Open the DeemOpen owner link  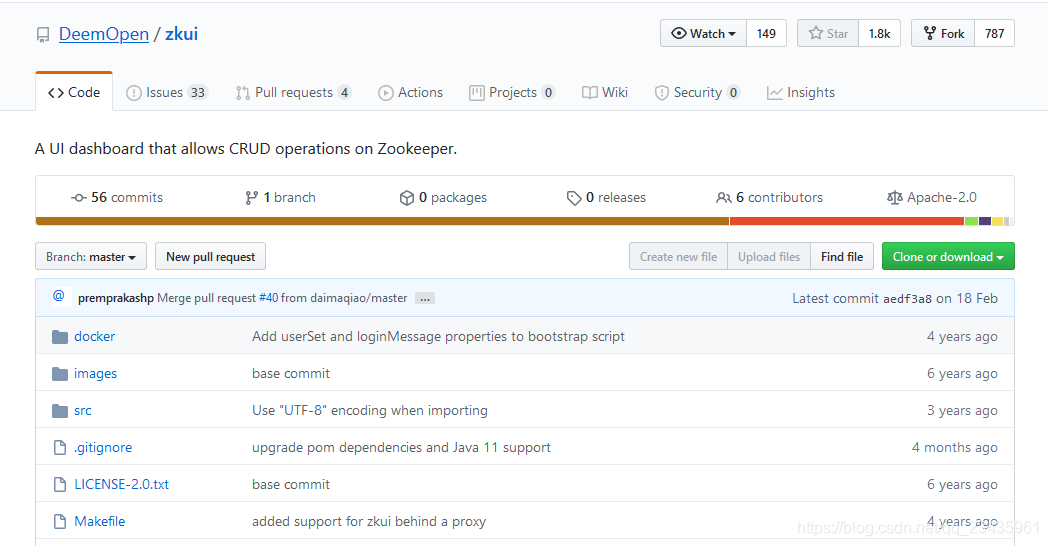point(104,34)
